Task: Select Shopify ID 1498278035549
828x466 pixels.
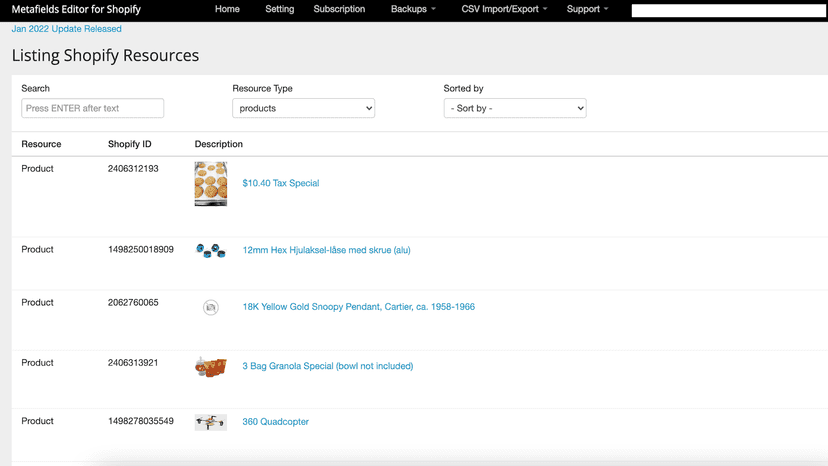Action: point(140,421)
